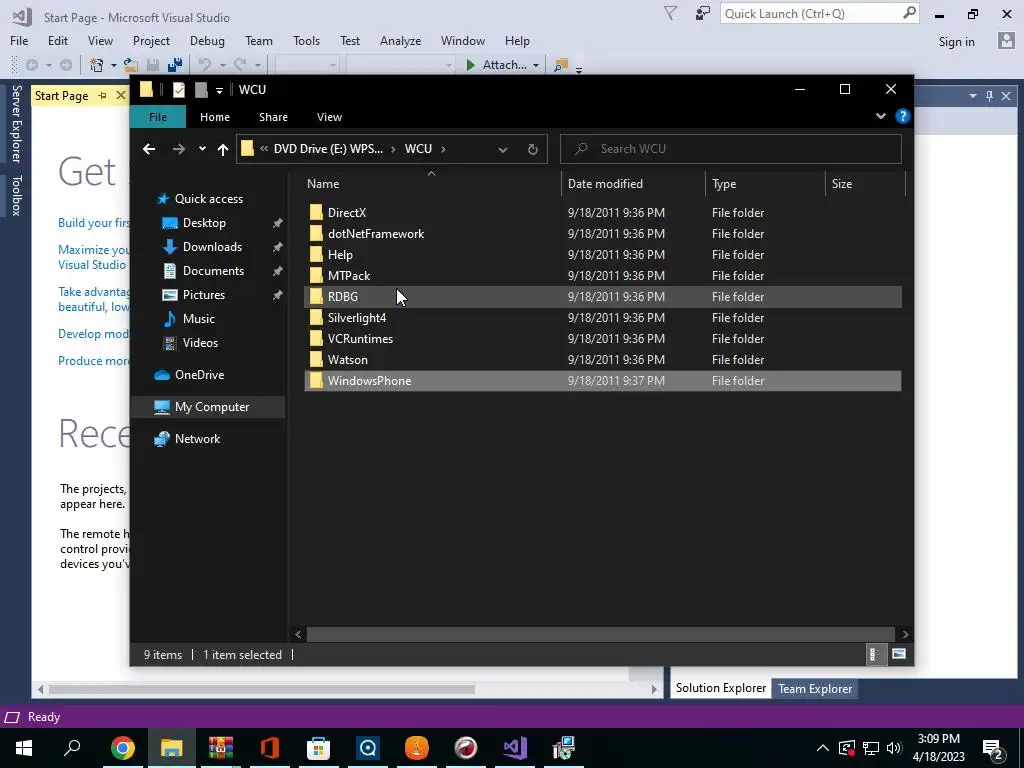Click Develop link on Start Page
Image resolution: width=1024 pixels, height=768 pixels.
[x=93, y=334]
